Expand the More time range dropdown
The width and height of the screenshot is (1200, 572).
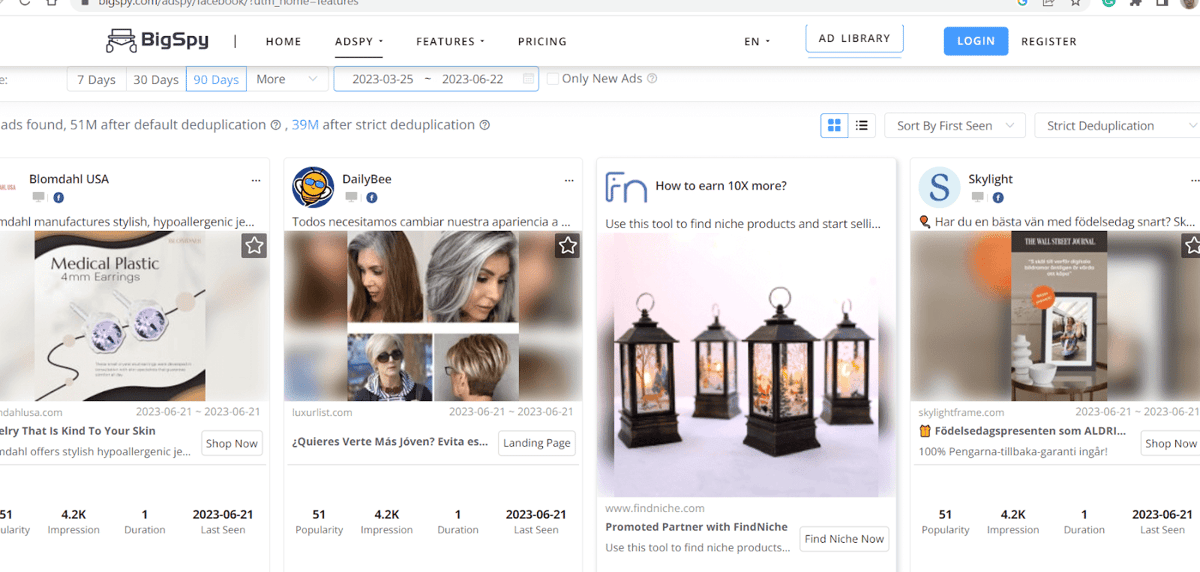click(x=287, y=79)
